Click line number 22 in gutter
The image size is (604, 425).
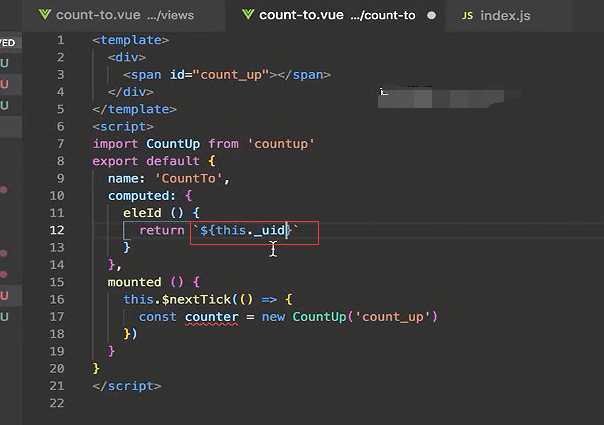click(x=57, y=403)
